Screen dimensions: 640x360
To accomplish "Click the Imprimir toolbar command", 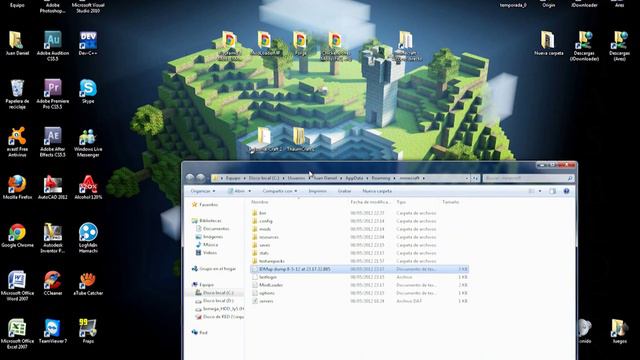I will point(317,191).
